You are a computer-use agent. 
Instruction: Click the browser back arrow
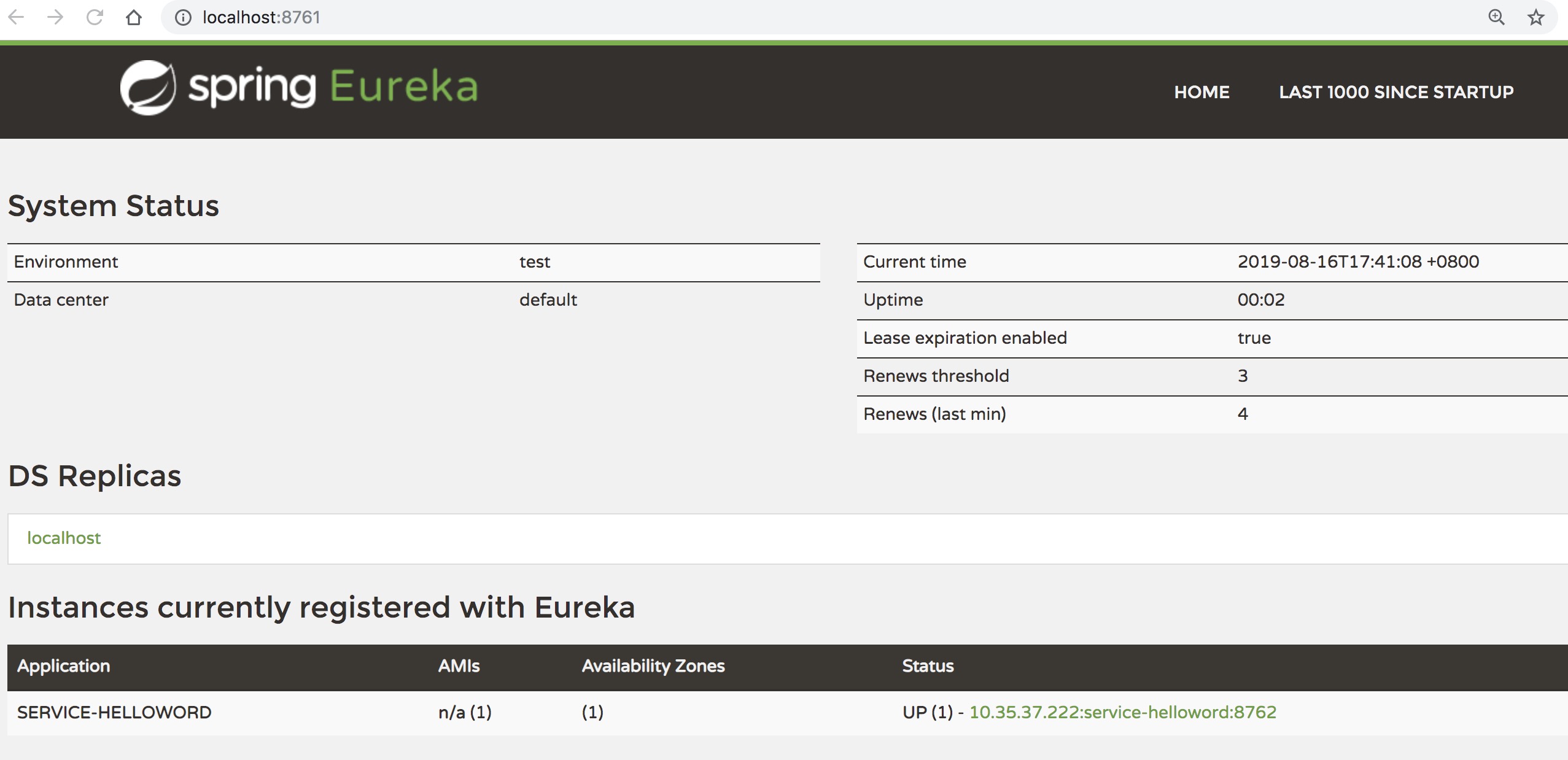click(x=17, y=17)
